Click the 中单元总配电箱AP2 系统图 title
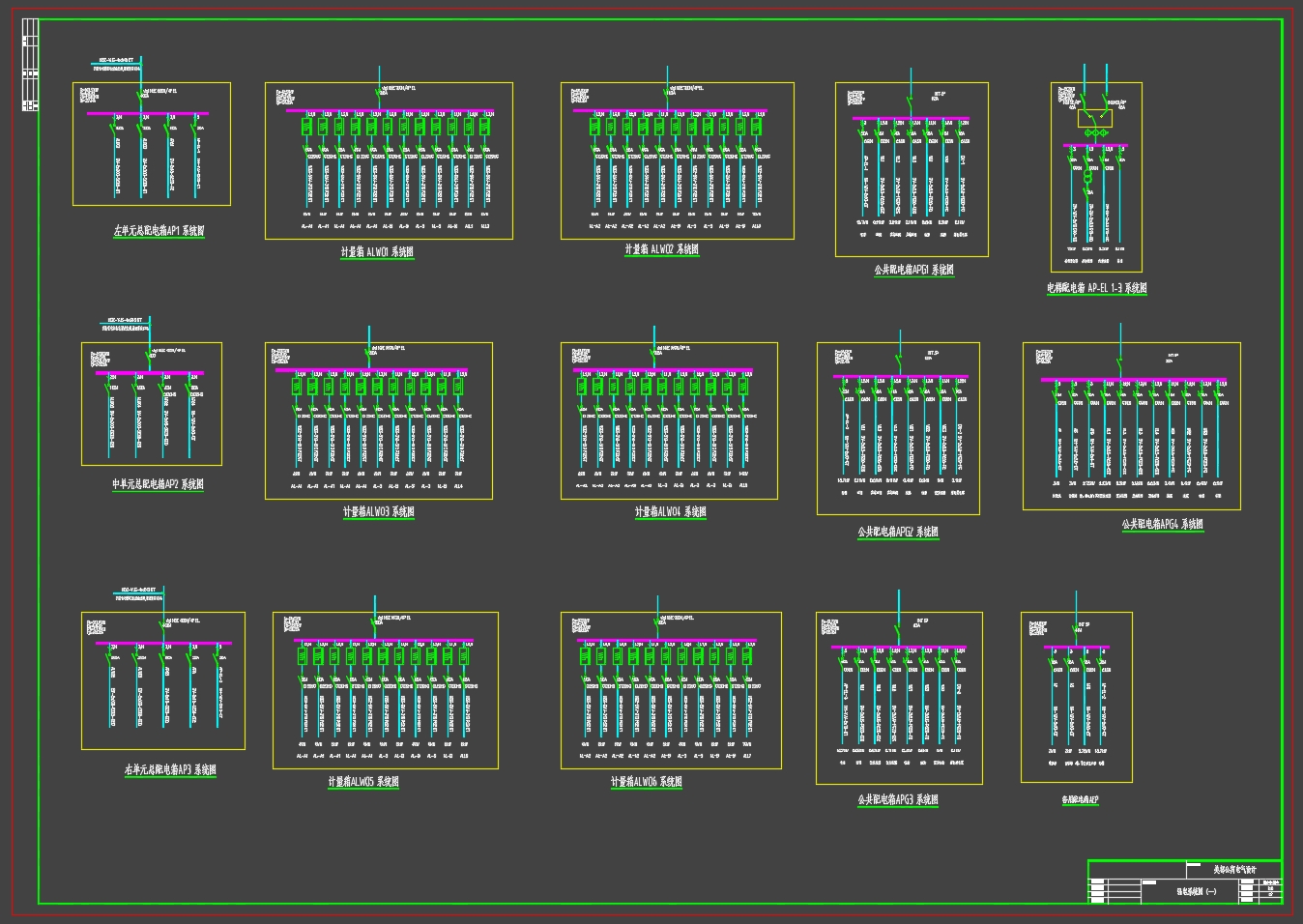The height and width of the screenshot is (924, 1303). 159,484
